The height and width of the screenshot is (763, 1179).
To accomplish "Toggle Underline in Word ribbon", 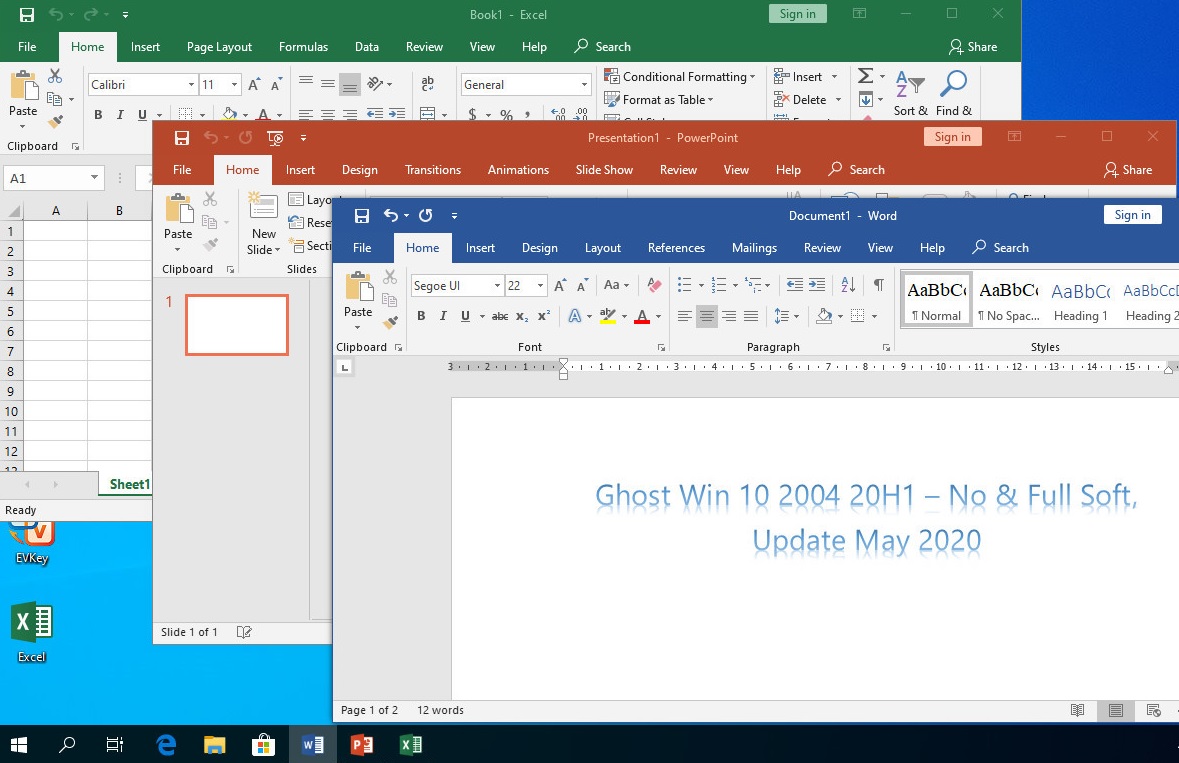I will pos(465,316).
